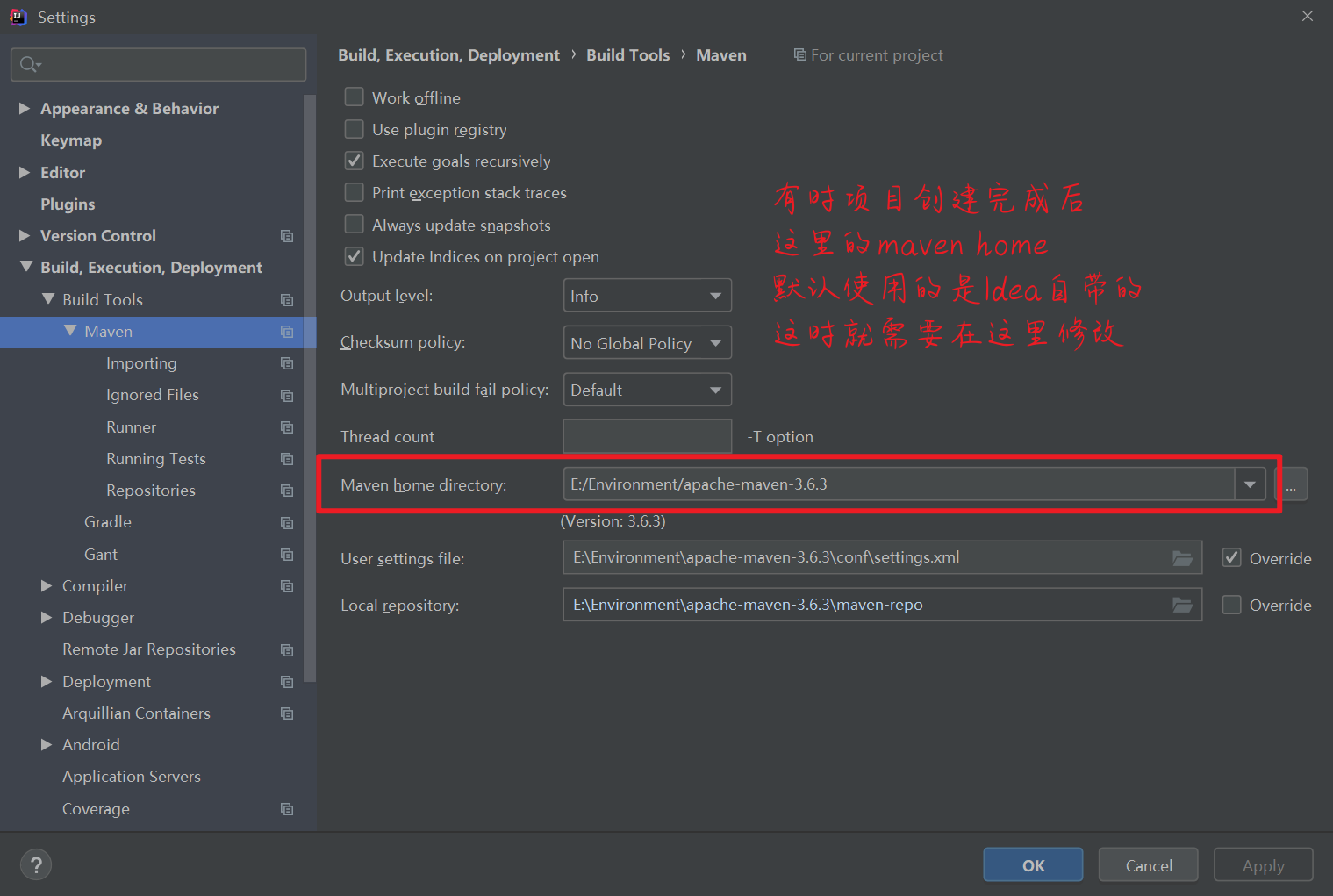1333x896 pixels.
Task: Click project-level icon beside Repositories
Action: point(287,491)
